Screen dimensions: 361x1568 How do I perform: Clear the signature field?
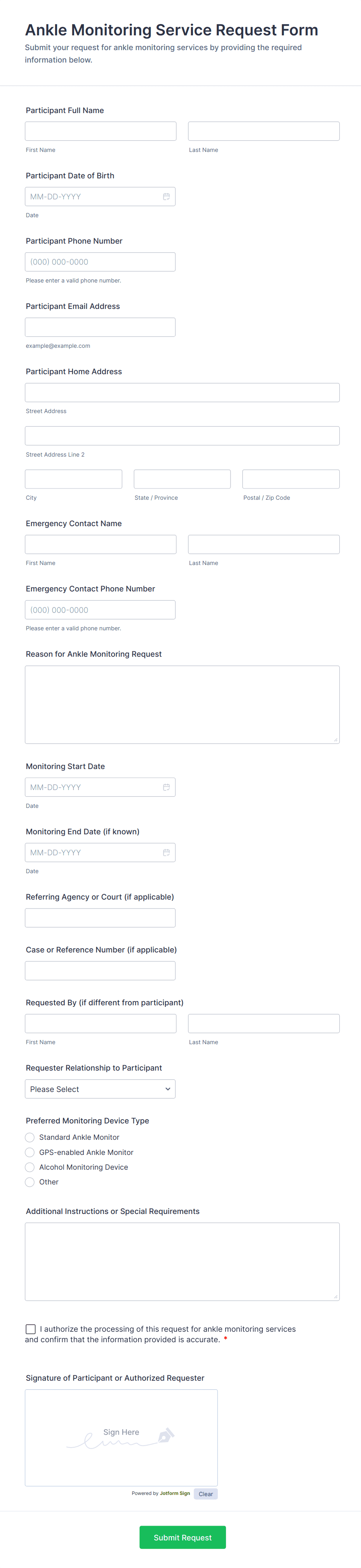pyautogui.click(x=205, y=1494)
